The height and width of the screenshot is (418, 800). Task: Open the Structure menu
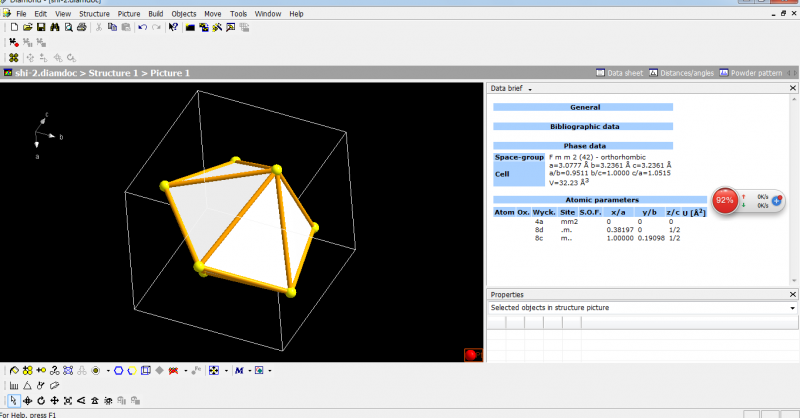pyautogui.click(x=94, y=14)
